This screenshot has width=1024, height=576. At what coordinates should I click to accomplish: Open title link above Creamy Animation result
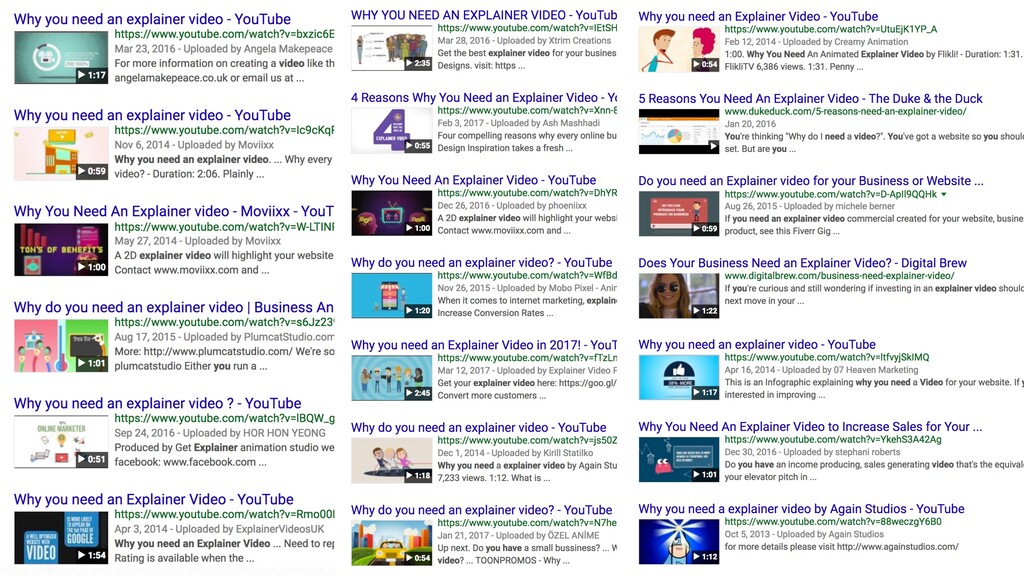pyautogui.click(x=758, y=16)
